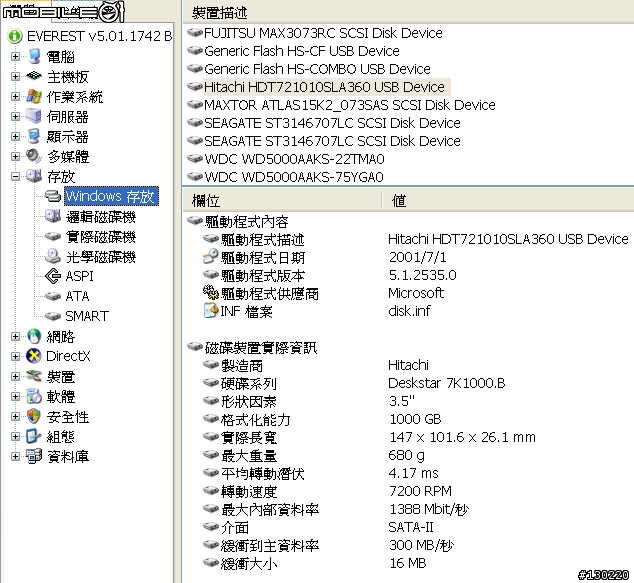Open the 光學磁碟機 tree item
Viewport: 634px width, 583px height.
[x=101, y=257]
